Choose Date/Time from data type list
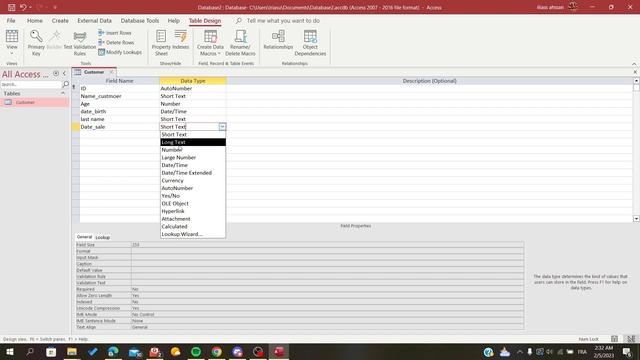 pyautogui.click(x=193, y=165)
